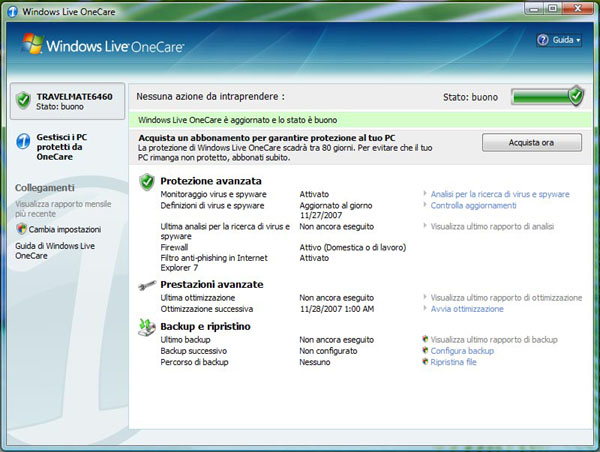Select the TRAVELMATE6460 status panel
This screenshot has width=600, height=452.
coord(67,101)
